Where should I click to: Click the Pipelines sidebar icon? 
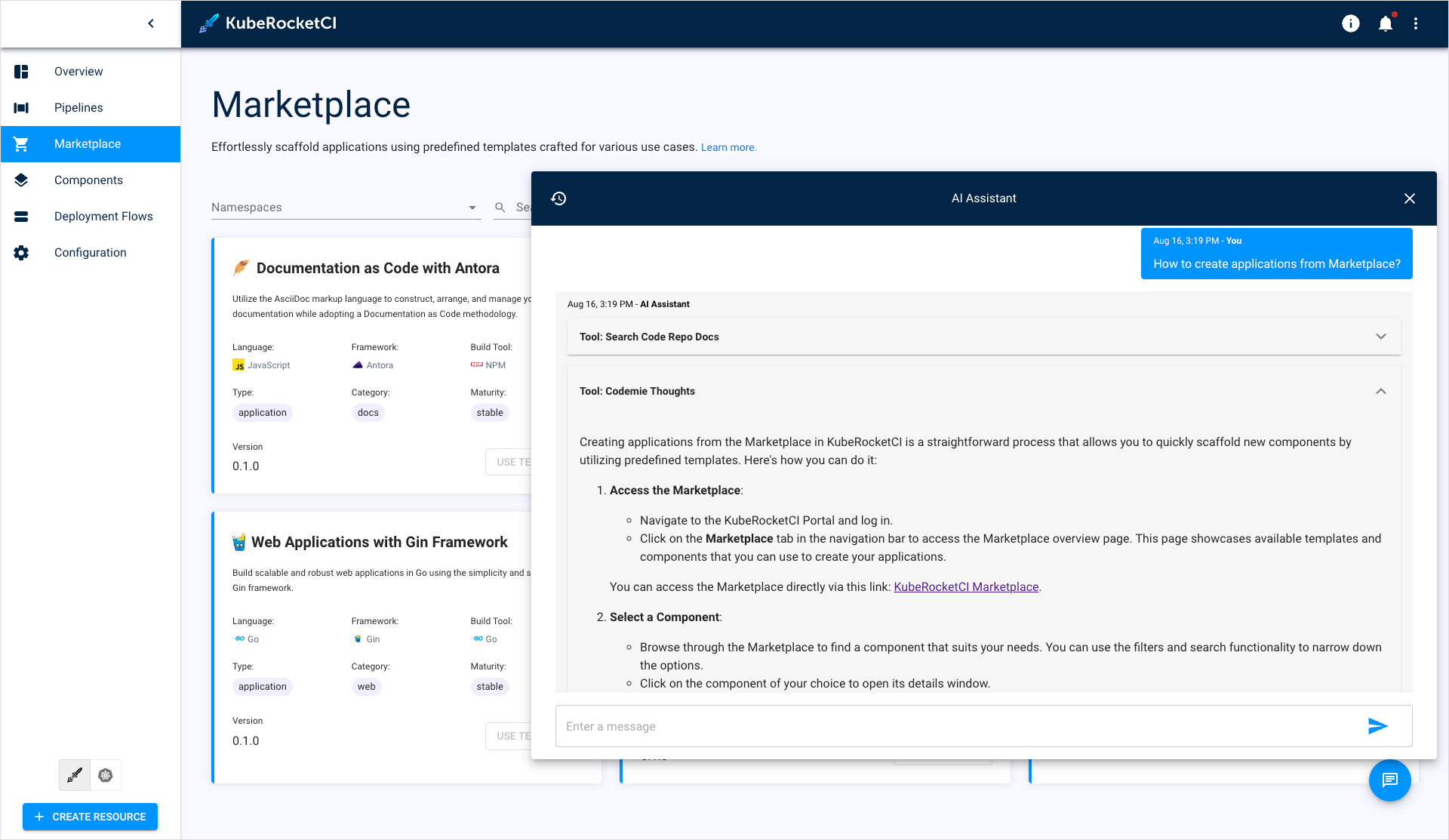coord(21,107)
